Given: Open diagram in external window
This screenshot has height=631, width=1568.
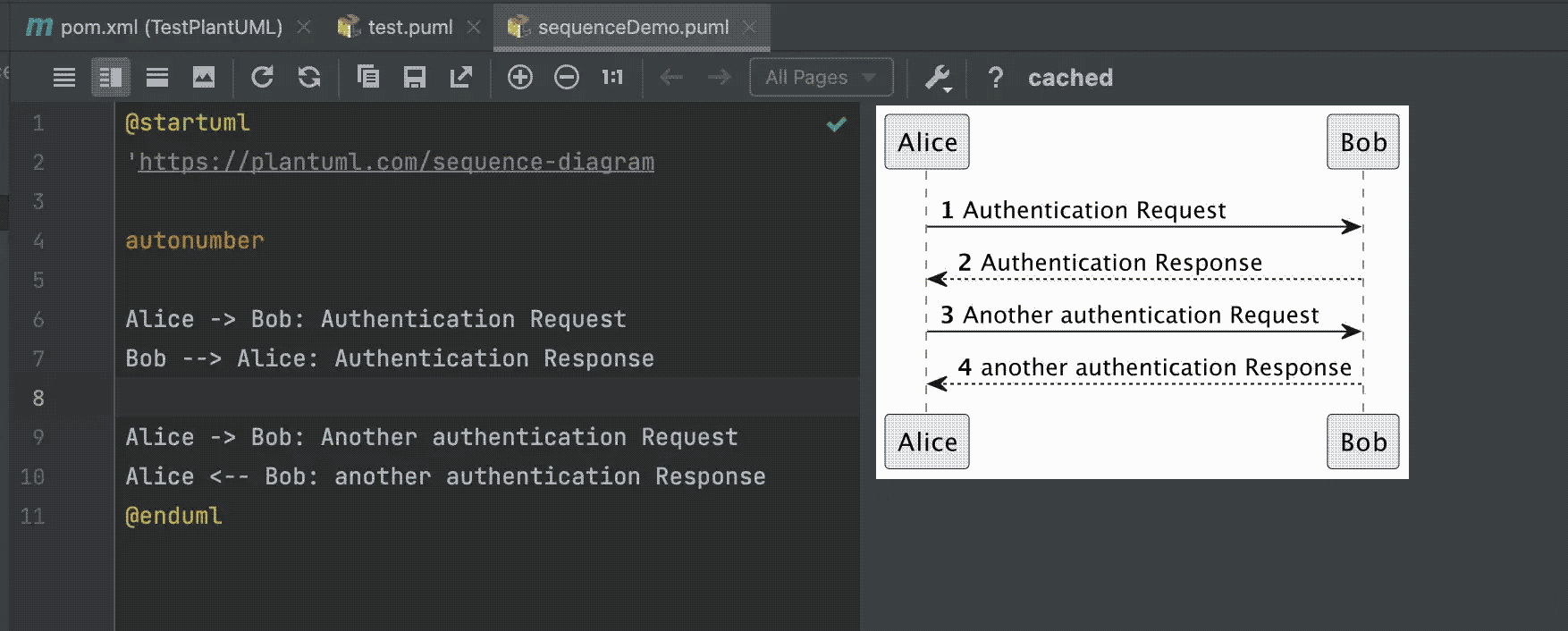Looking at the screenshot, I should click(461, 78).
